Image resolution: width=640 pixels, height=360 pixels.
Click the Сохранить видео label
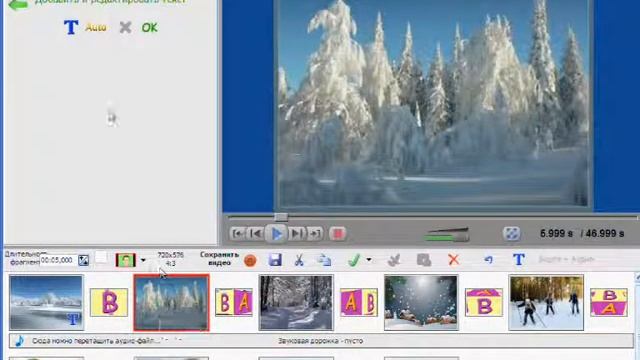pos(219,259)
